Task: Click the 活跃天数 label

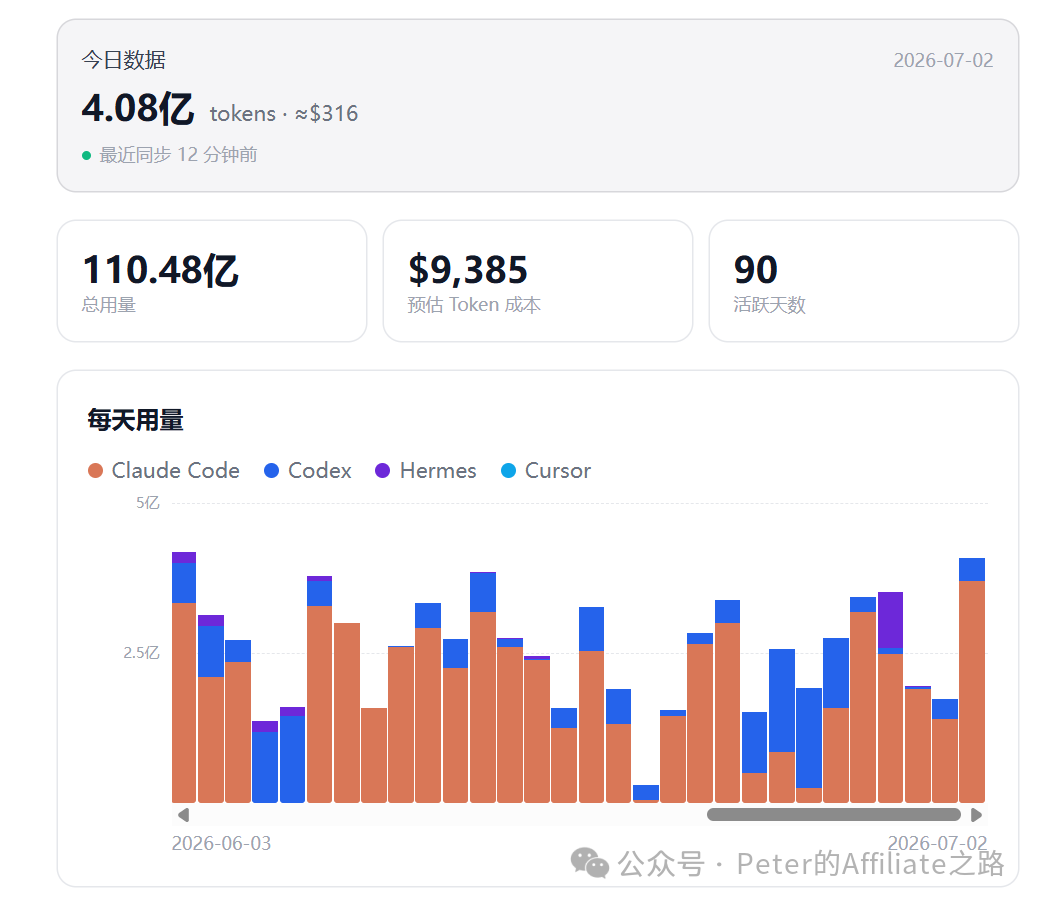Action: [769, 304]
